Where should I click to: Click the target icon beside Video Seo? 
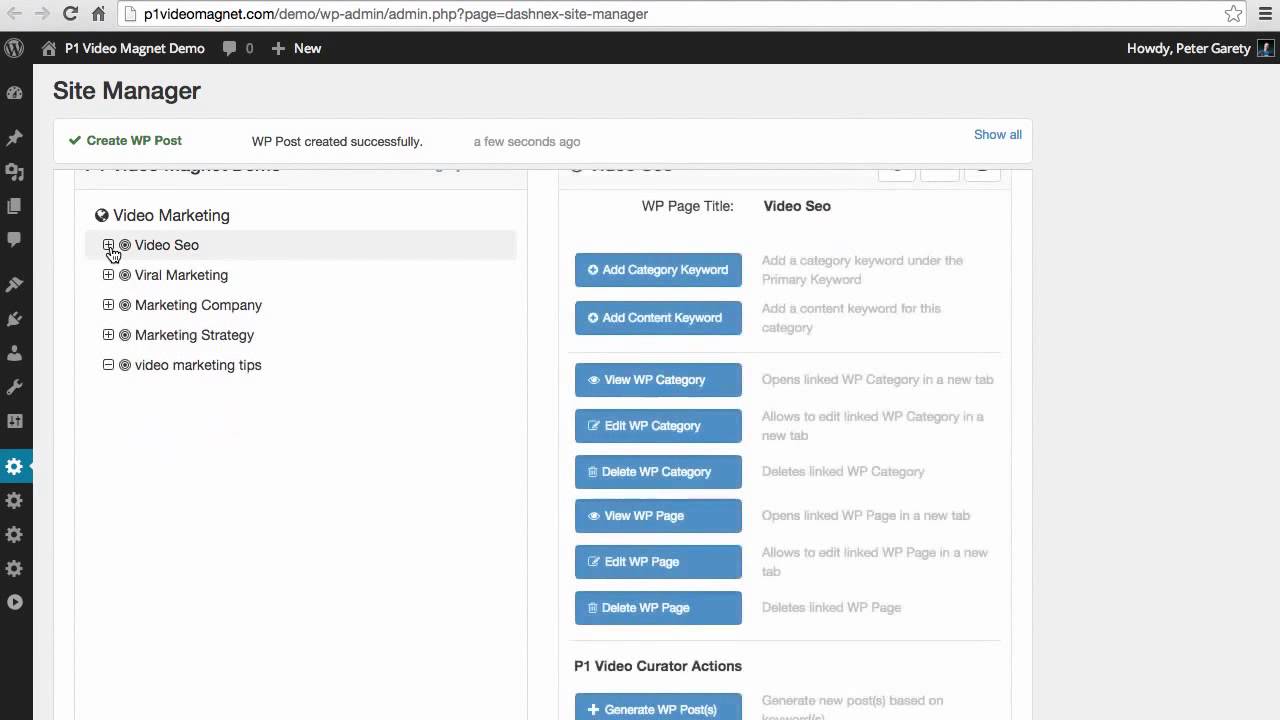point(125,245)
